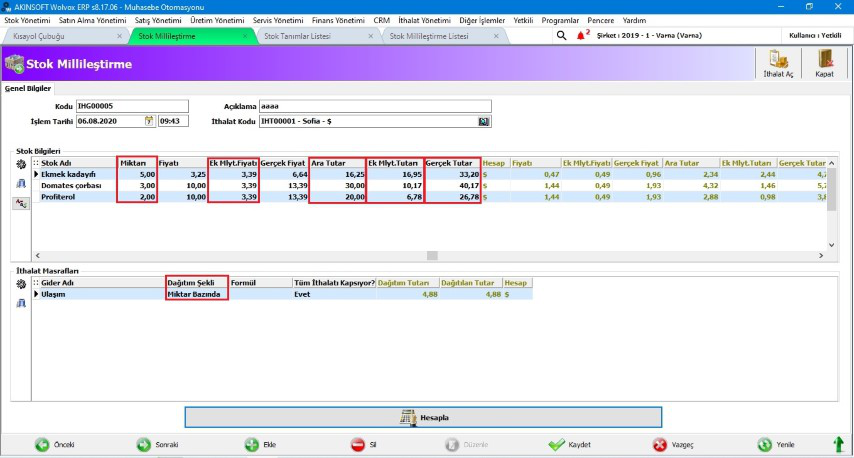Click the Stok Bilgileri binoculars search icon
Image resolution: width=854 pixels, height=458 pixels.
click(21, 184)
